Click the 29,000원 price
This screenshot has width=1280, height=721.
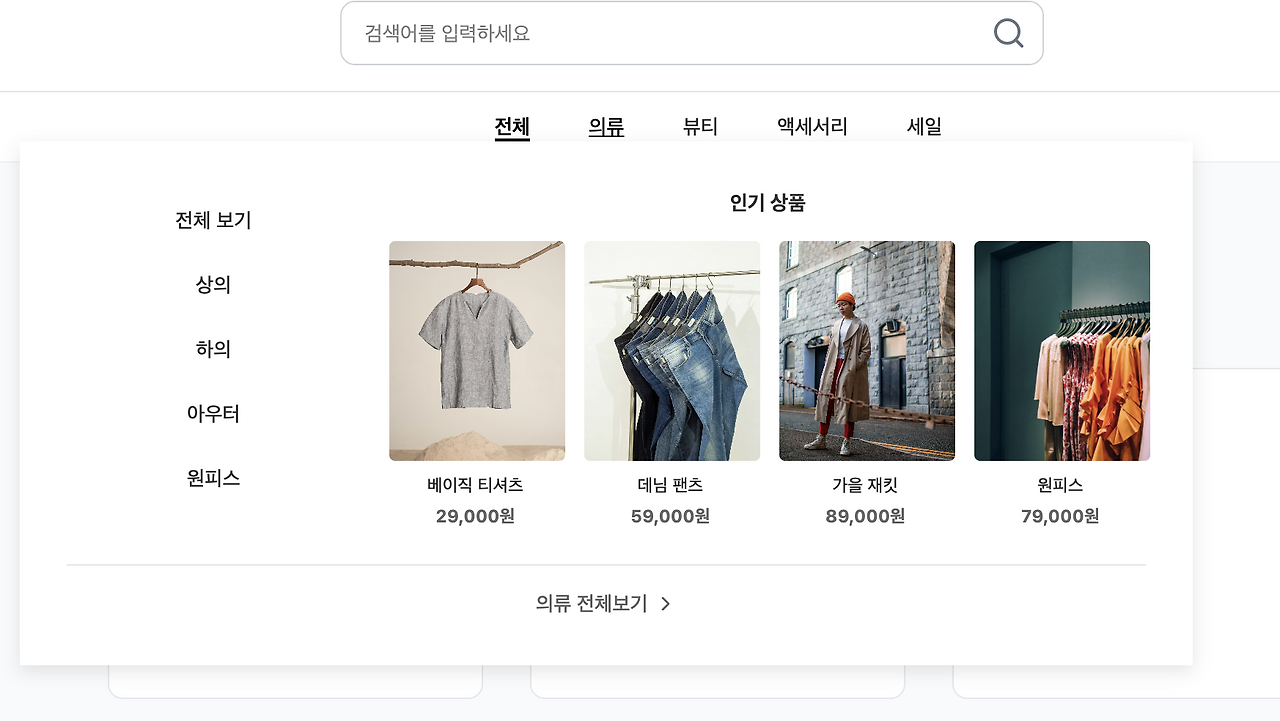pyautogui.click(x=475, y=516)
